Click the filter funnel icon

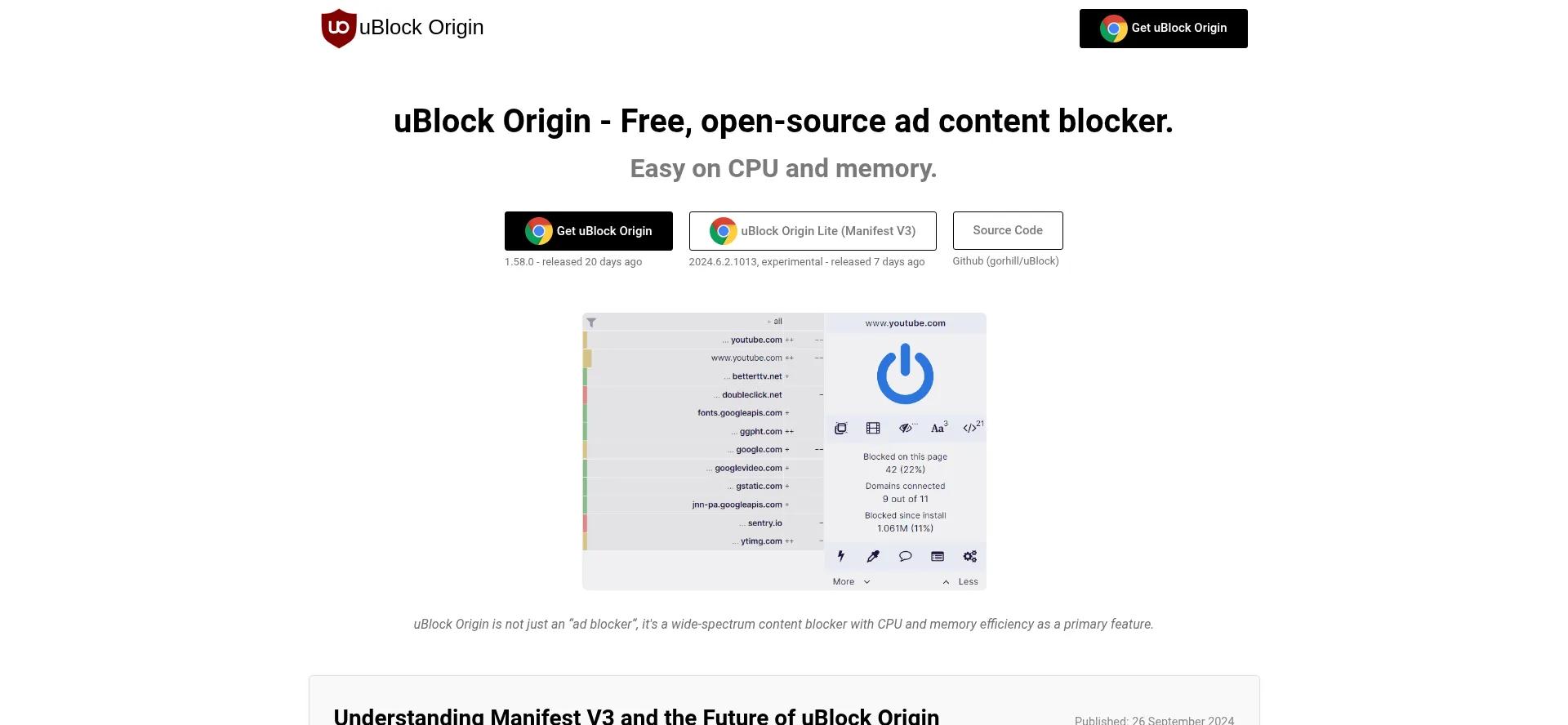pyautogui.click(x=591, y=322)
